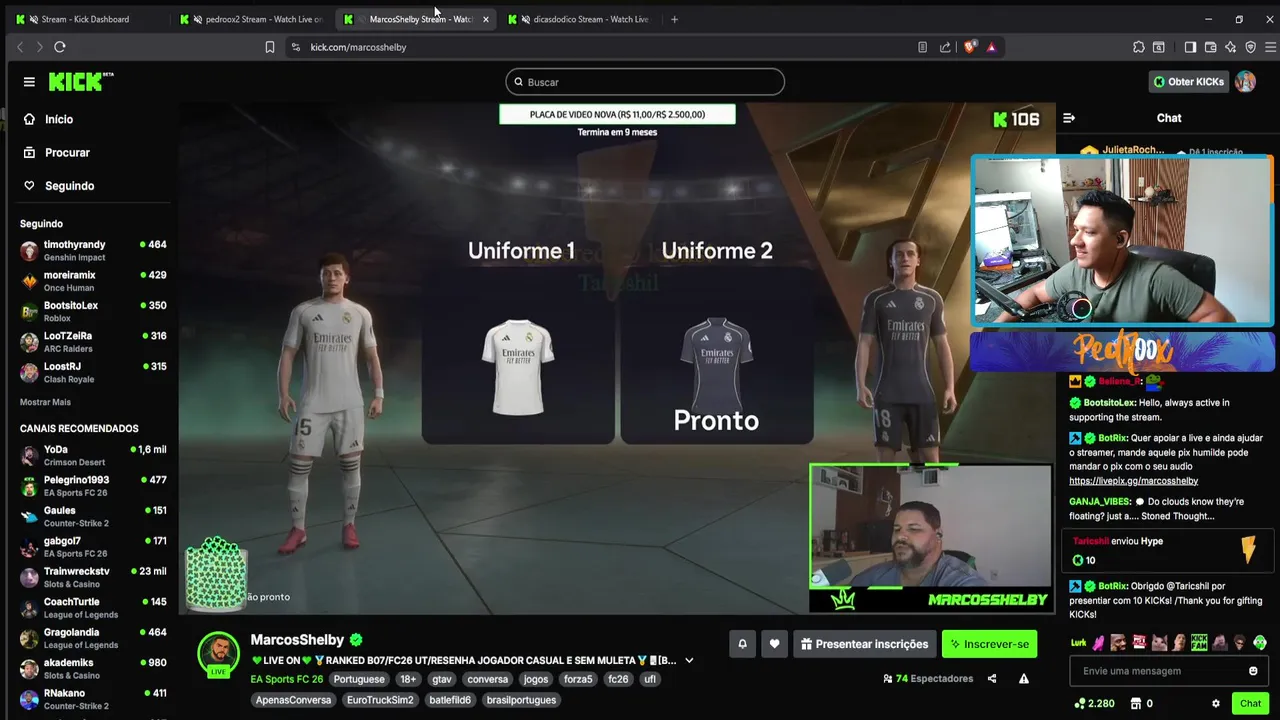Click the fc26 tag
This screenshot has width=1280, height=720.
[618, 679]
